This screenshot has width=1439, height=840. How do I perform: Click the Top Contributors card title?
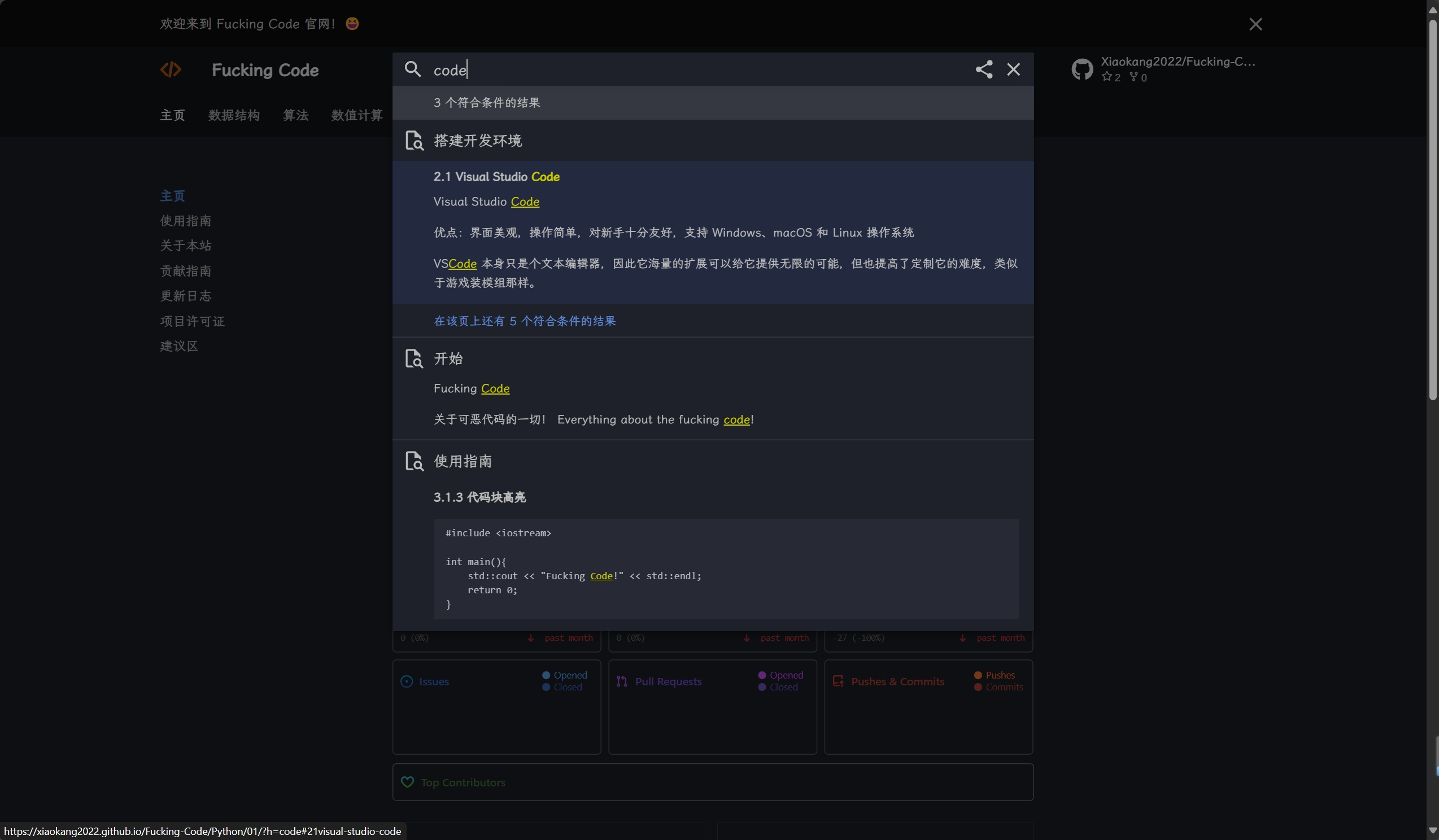pyautogui.click(x=463, y=782)
